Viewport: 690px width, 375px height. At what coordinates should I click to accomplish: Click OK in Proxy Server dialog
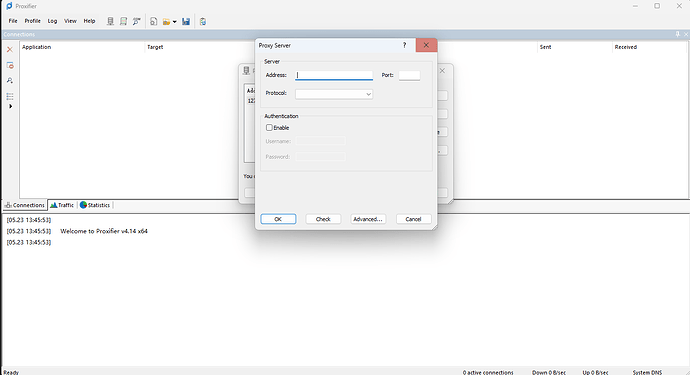click(278, 219)
